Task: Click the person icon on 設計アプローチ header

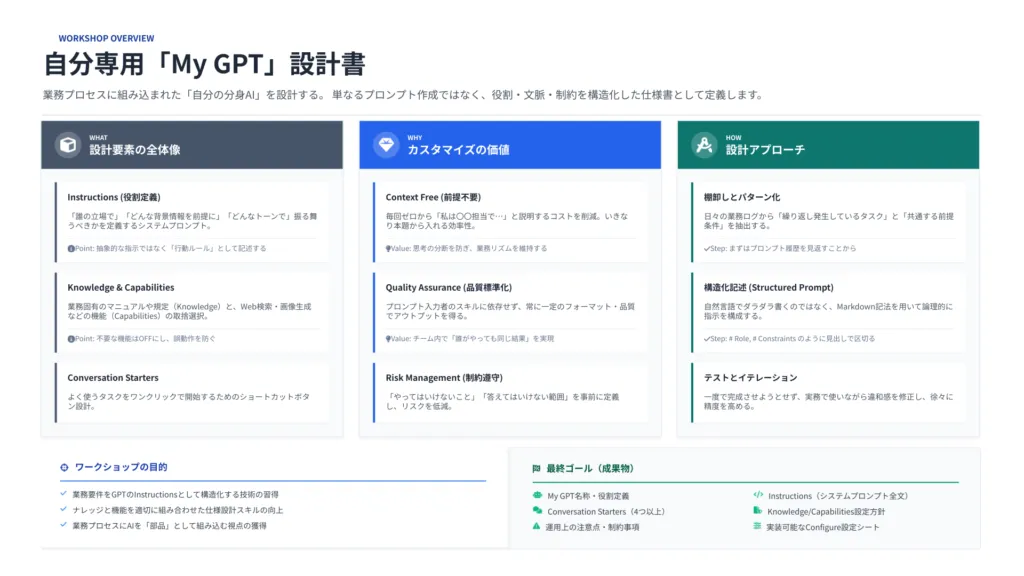Action: click(x=705, y=144)
